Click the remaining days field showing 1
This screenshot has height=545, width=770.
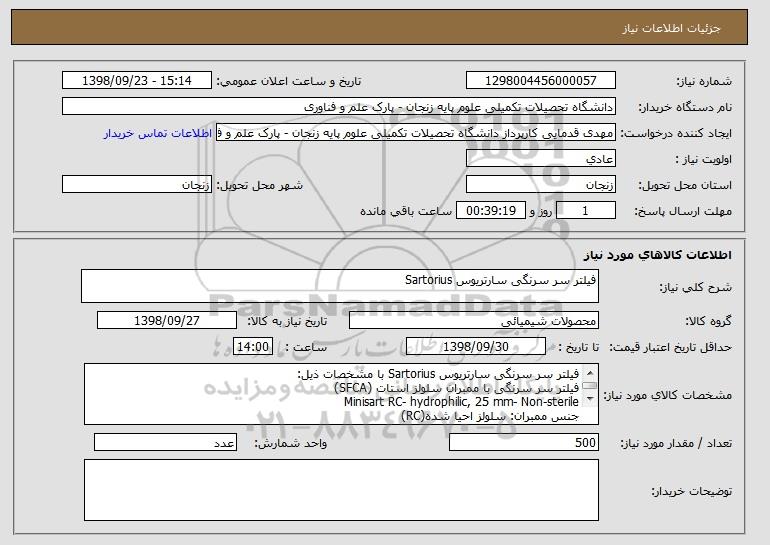[x=585, y=211]
